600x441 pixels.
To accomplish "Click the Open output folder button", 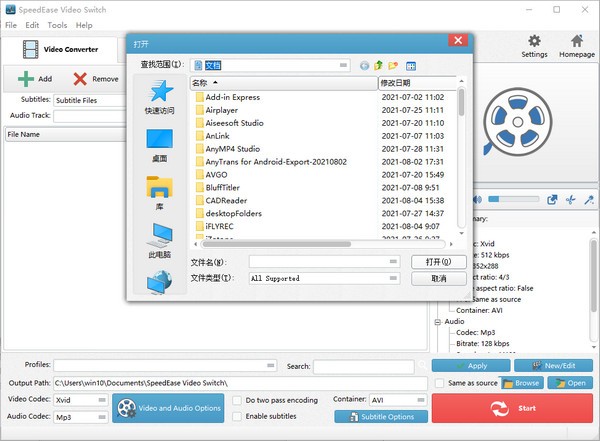I will click(570, 383).
